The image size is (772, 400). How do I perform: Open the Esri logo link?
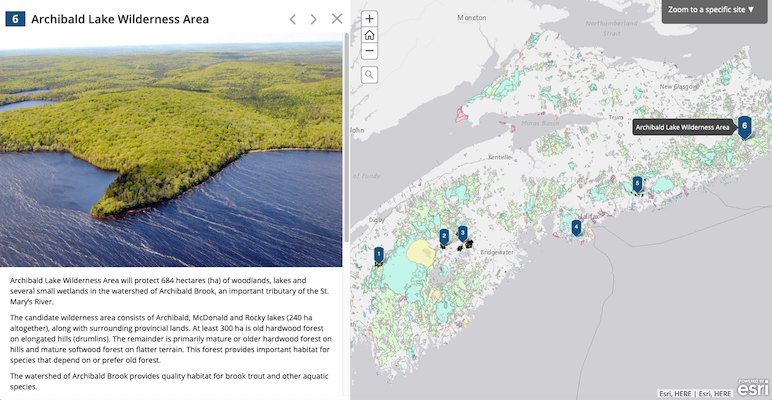pyautogui.click(x=752, y=388)
